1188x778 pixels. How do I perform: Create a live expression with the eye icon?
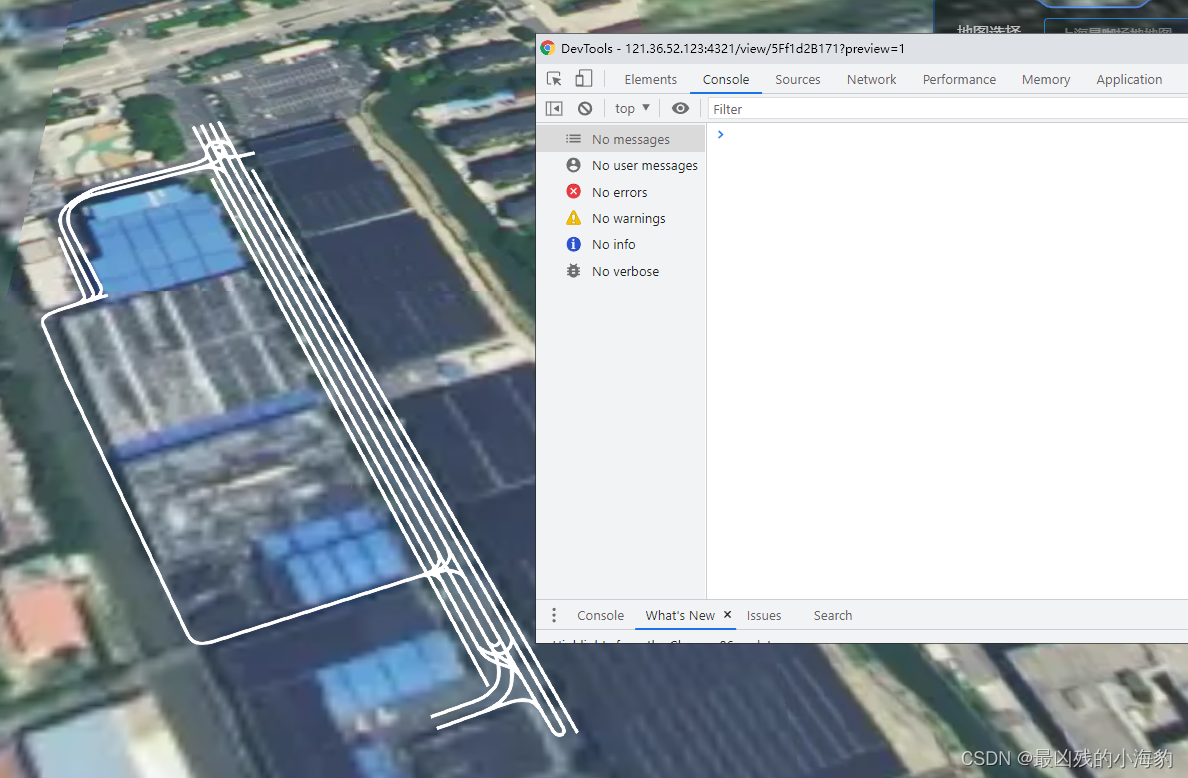[x=680, y=108]
